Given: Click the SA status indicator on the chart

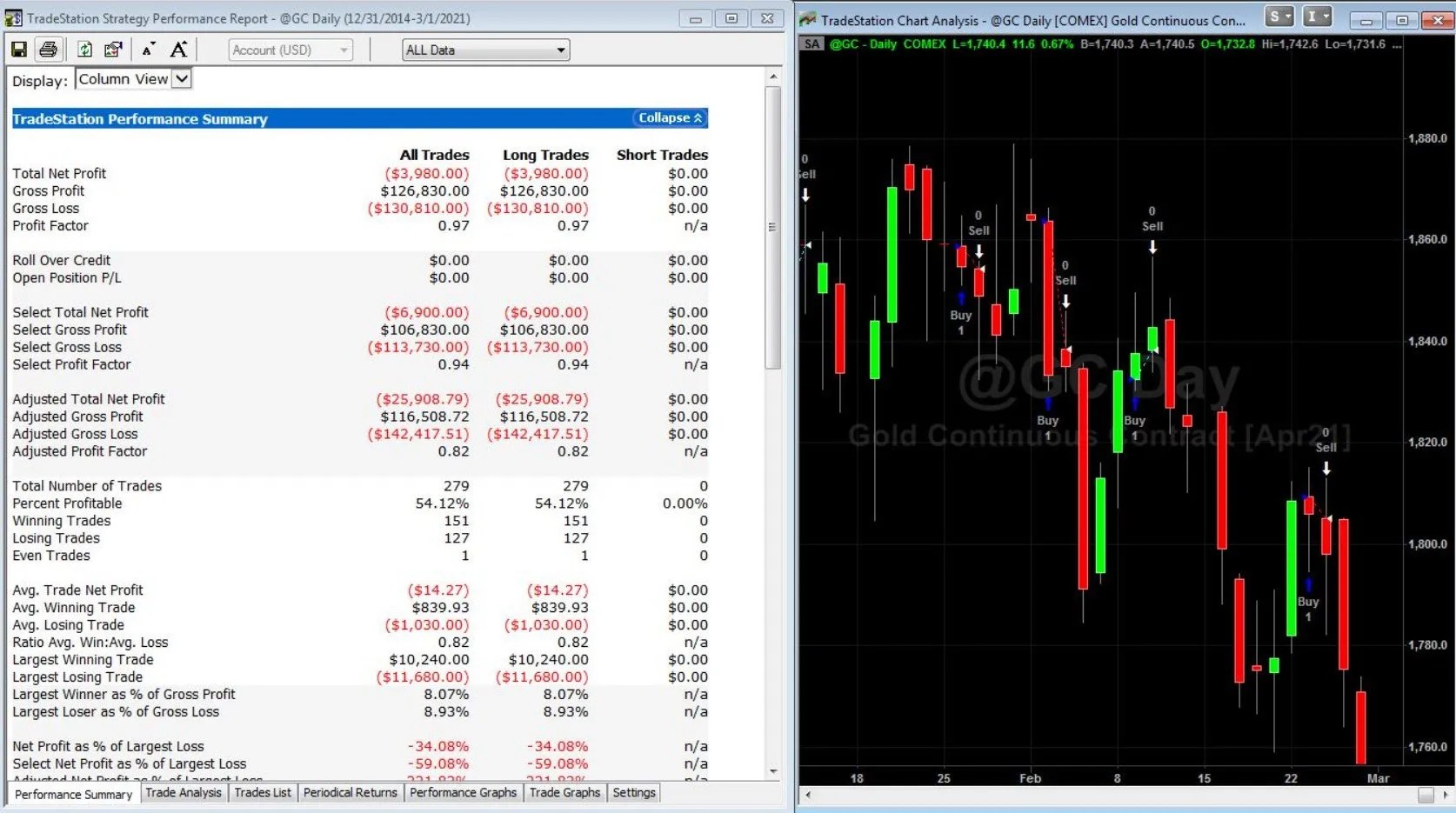Looking at the screenshot, I should click(x=811, y=43).
